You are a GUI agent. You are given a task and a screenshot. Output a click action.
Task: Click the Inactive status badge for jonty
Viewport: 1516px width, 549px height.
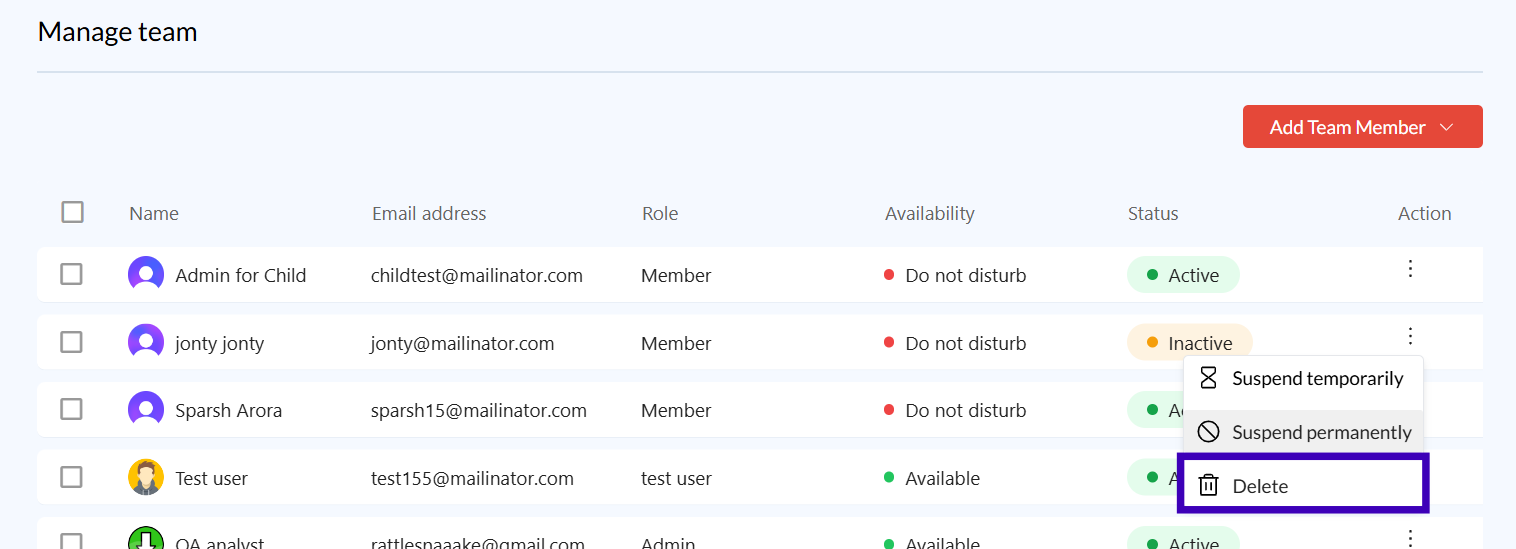point(1189,343)
